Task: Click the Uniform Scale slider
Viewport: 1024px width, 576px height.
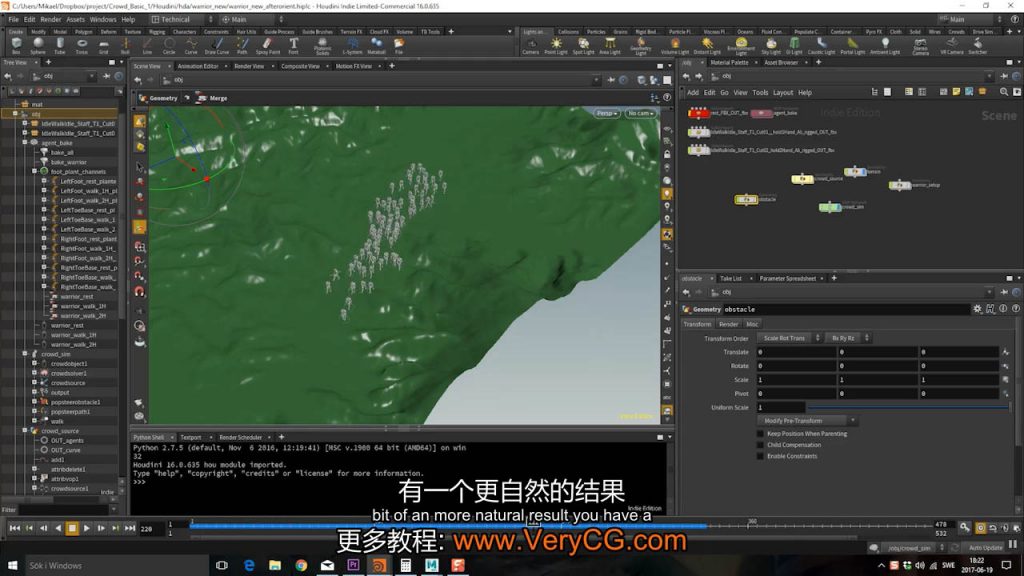Action: point(908,408)
